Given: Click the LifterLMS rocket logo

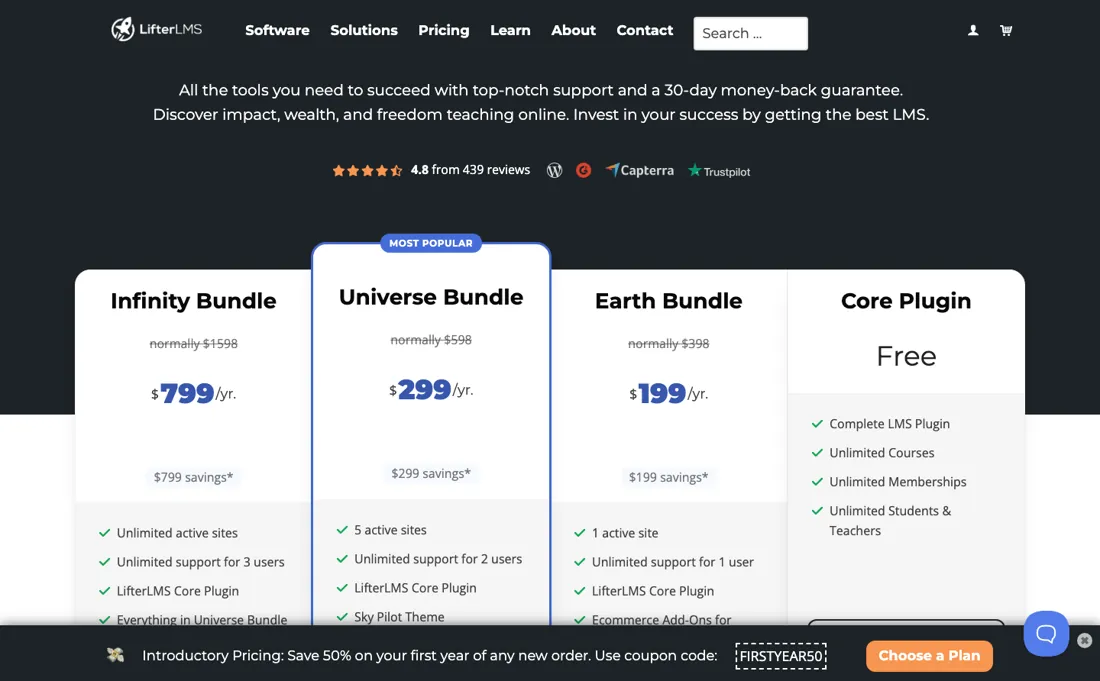Looking at the screenshot, I should (156, 29).
